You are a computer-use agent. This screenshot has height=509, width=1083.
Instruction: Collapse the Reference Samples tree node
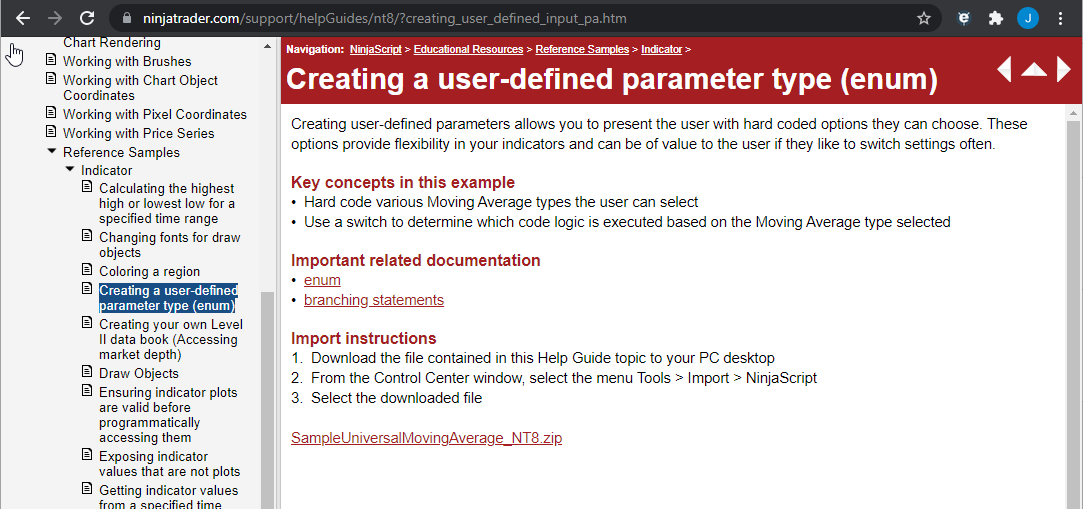(x=52, y=152)
